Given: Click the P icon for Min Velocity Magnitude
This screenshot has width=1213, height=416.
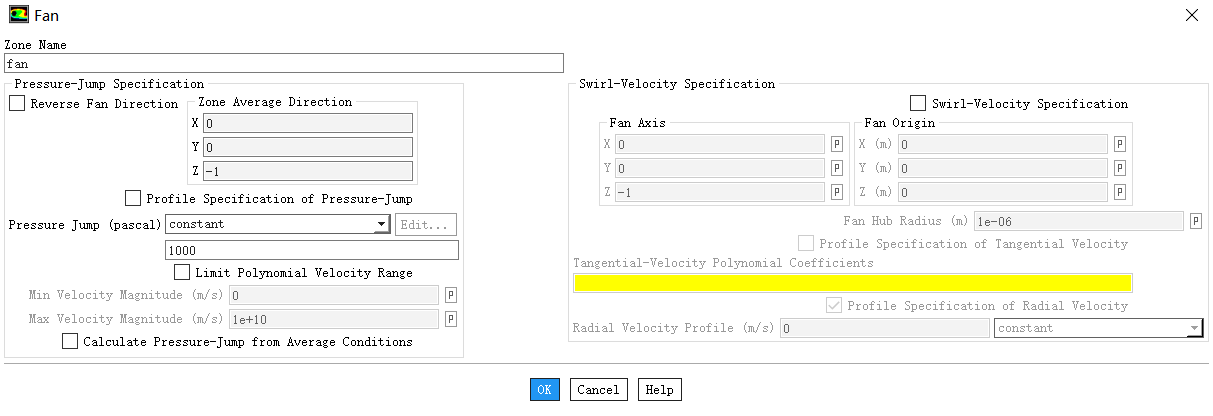Looking at the screenshot, I should [x=451, y=295].
